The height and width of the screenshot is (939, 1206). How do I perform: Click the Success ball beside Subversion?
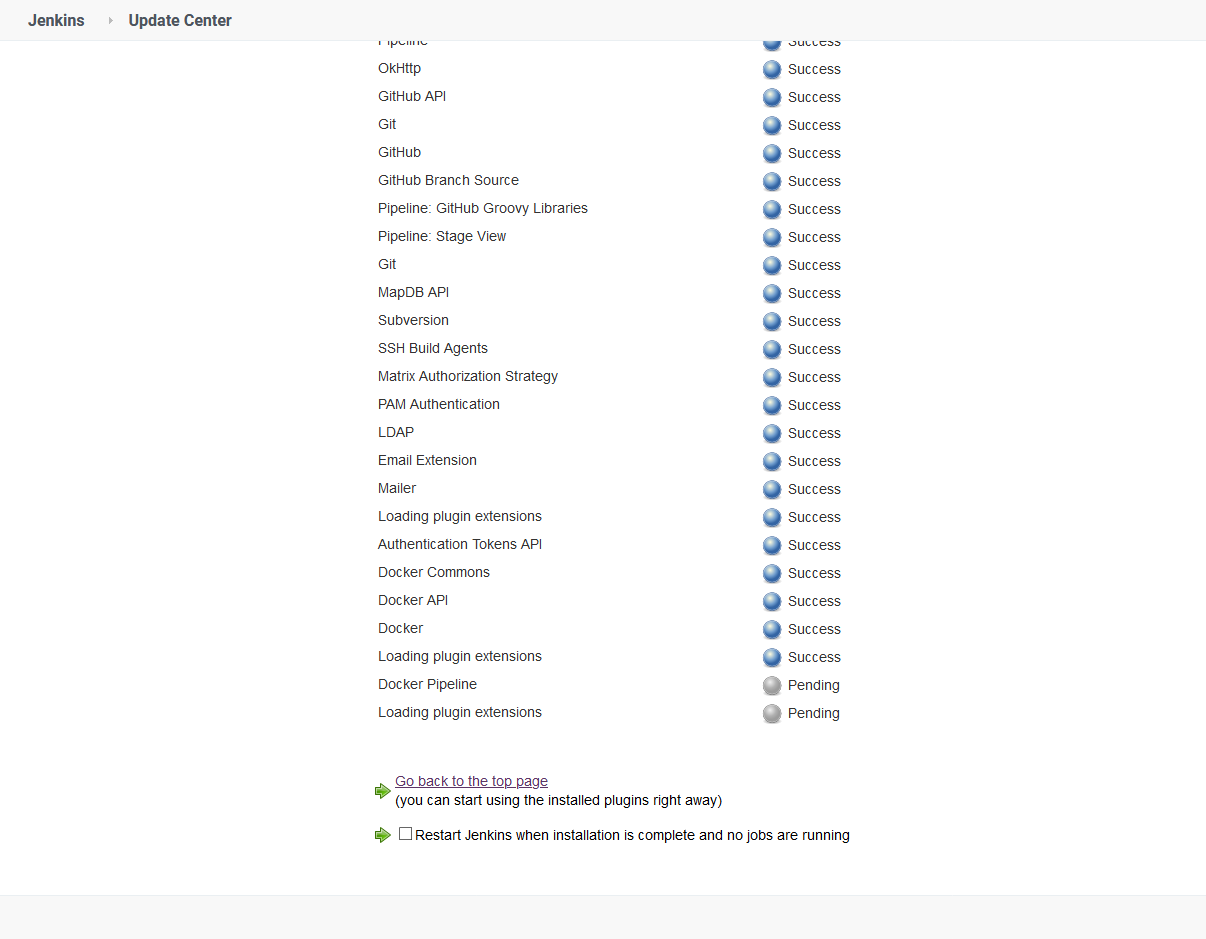click(771, 321)
